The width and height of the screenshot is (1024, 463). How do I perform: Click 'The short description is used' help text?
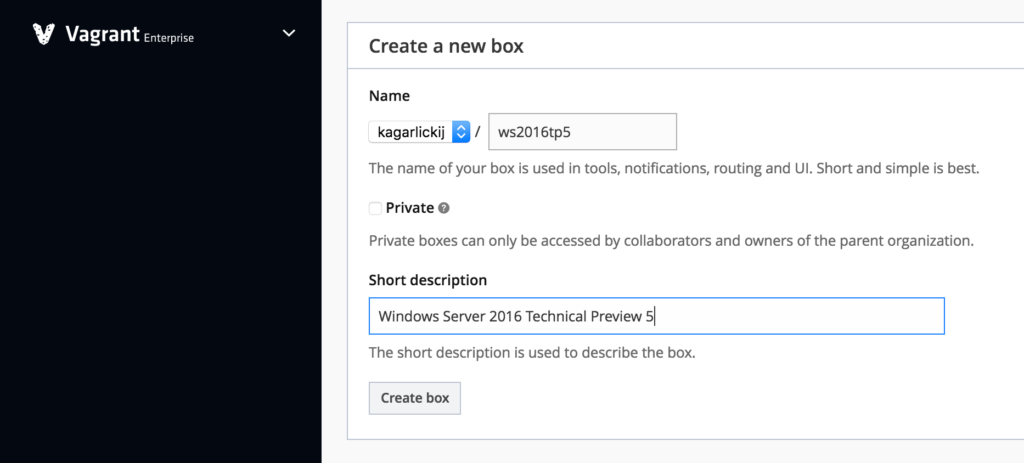(x=458, y=353)
